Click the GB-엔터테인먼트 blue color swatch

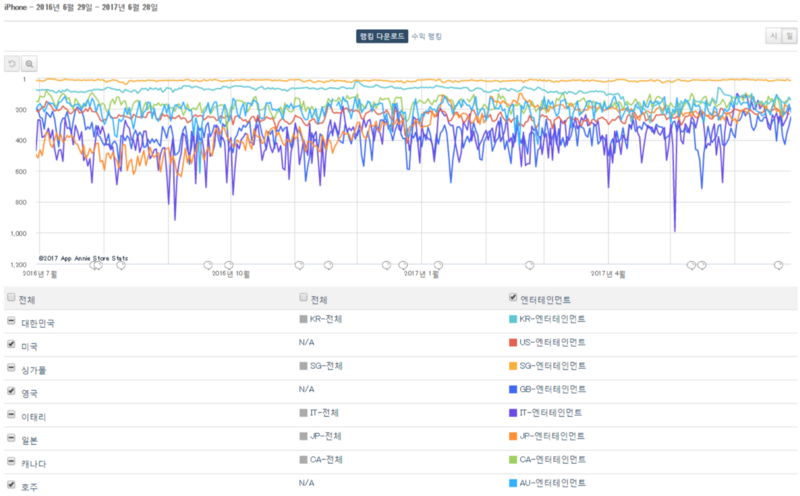513,389
